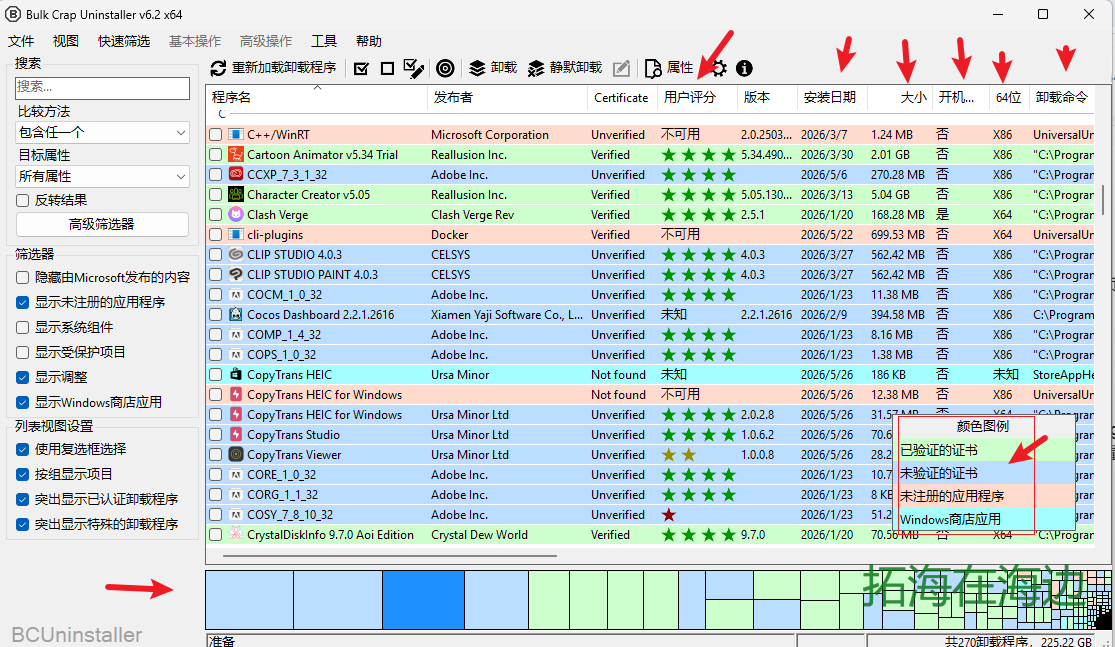
Task: Open settings with the gear toolbar icon
Action: point(719,68)
